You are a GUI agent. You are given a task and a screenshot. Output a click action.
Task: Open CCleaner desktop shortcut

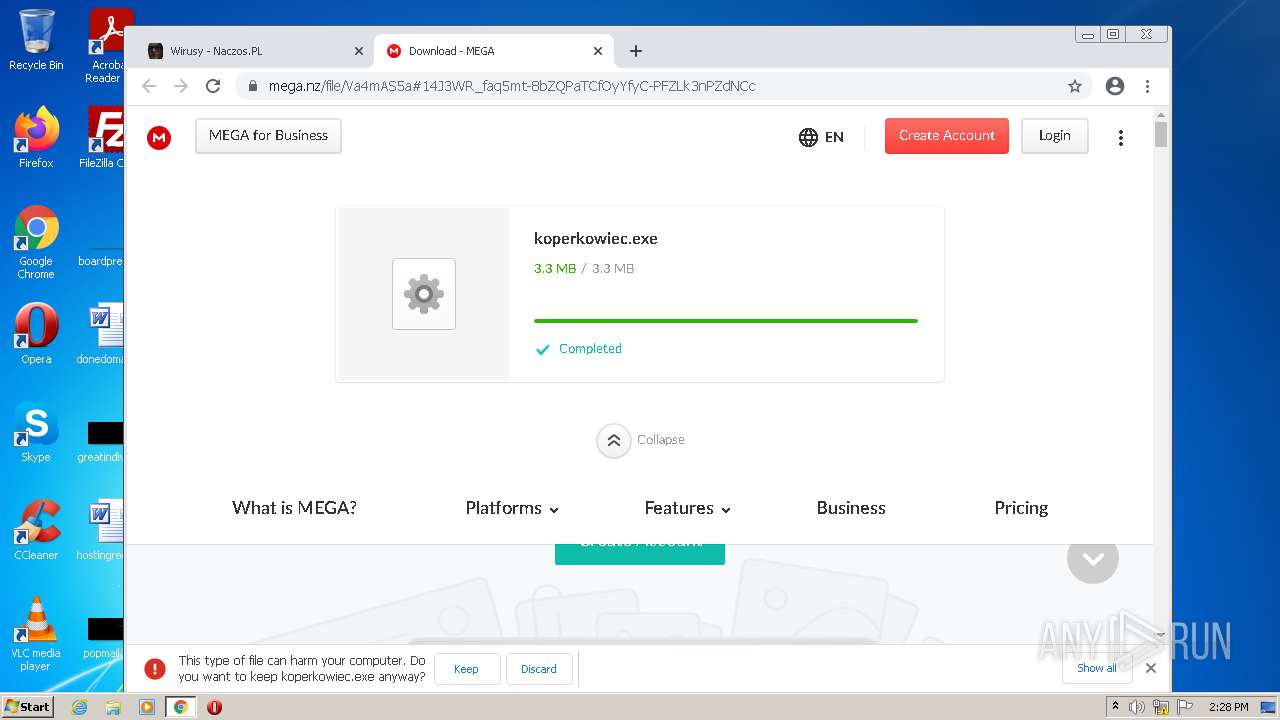[x=36, y=530]
